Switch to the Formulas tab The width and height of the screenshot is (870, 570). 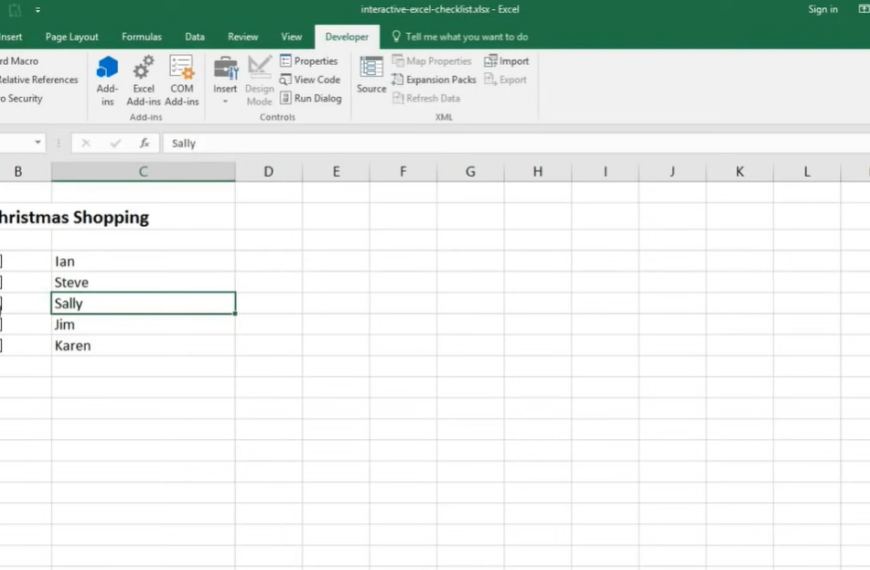coord(141,37)
